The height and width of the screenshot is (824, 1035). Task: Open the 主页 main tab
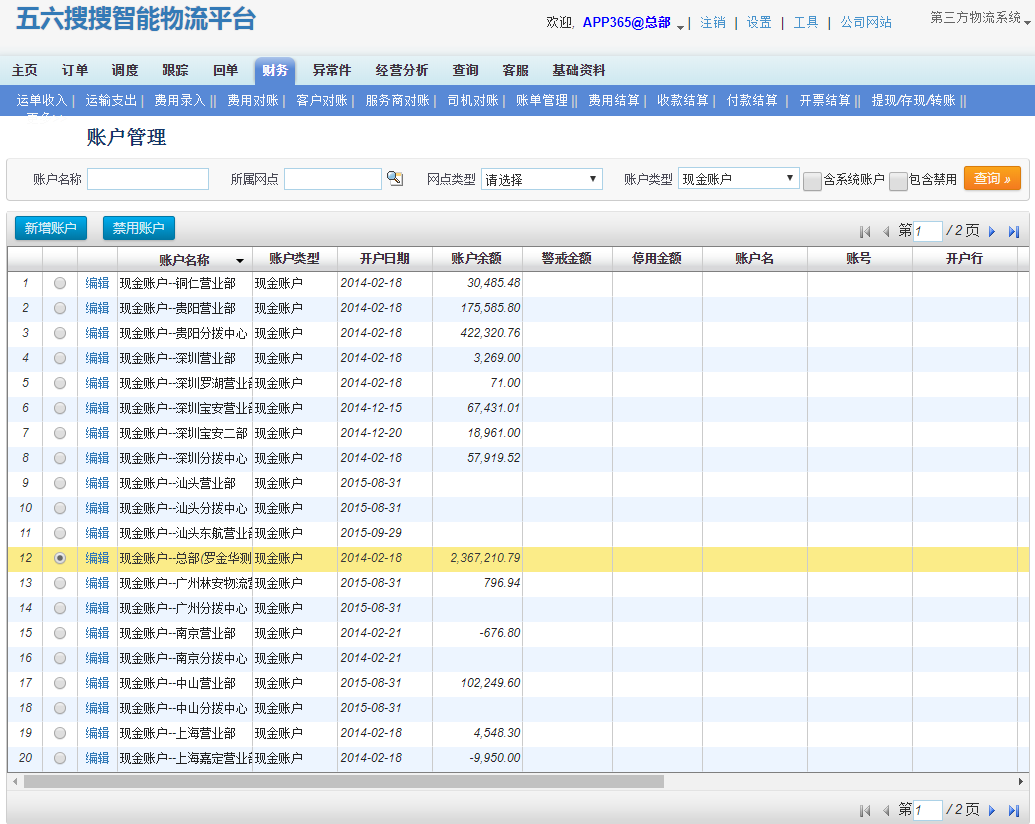tap(24, 71)
